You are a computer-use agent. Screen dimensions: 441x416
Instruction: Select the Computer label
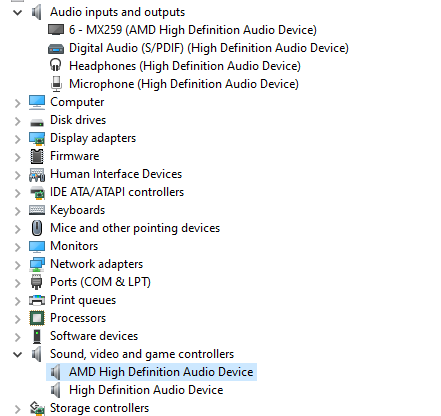77,102
